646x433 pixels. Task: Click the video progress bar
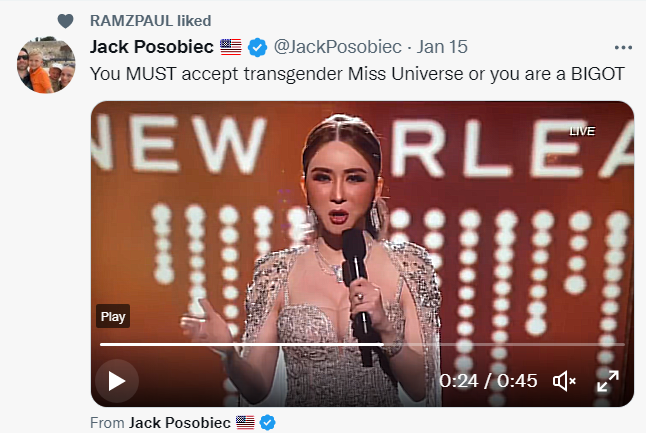pyautogui.click(x=362, y=344)
